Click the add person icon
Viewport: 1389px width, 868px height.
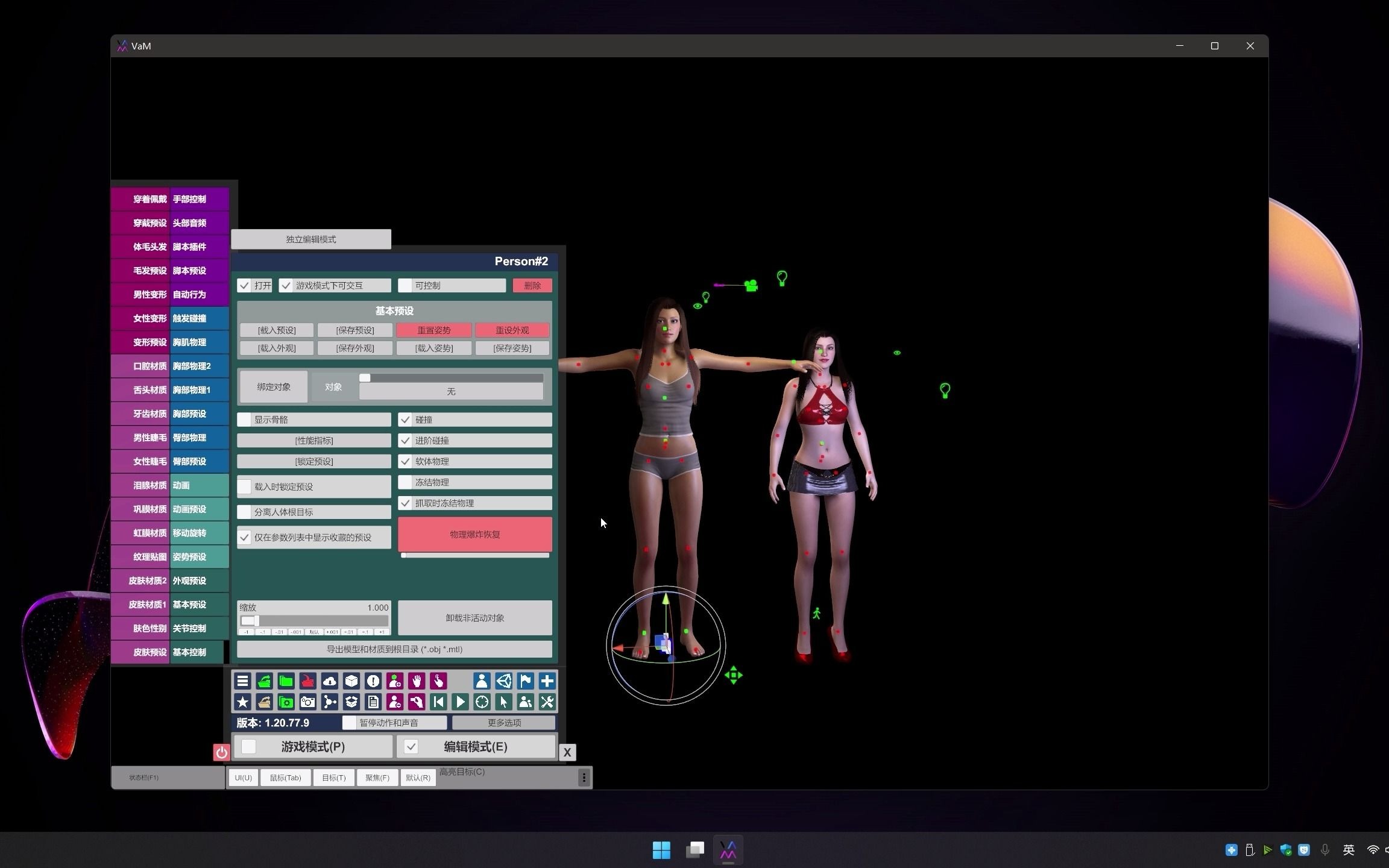tap(395, 681)
